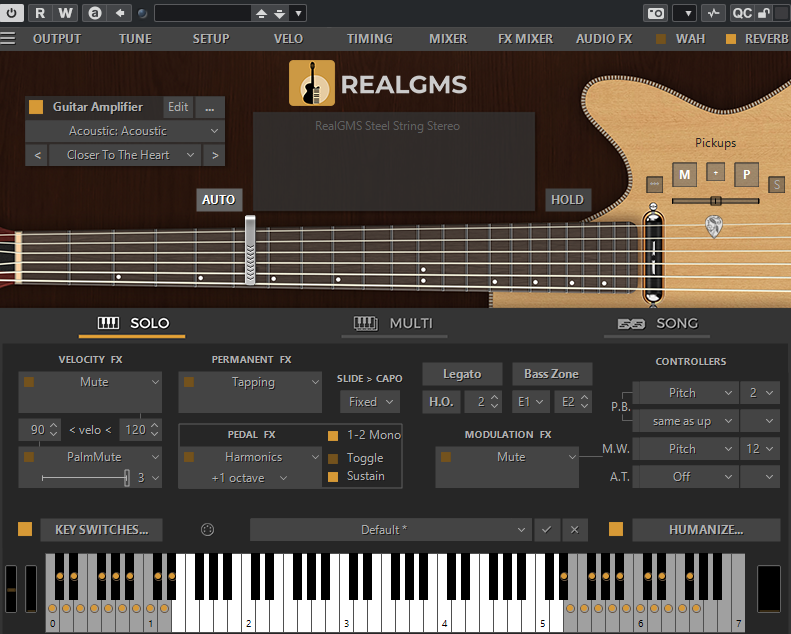This screenshot has height=634, width=791.
Task: Click the small arrows button left of pickups
Action: 654,184
